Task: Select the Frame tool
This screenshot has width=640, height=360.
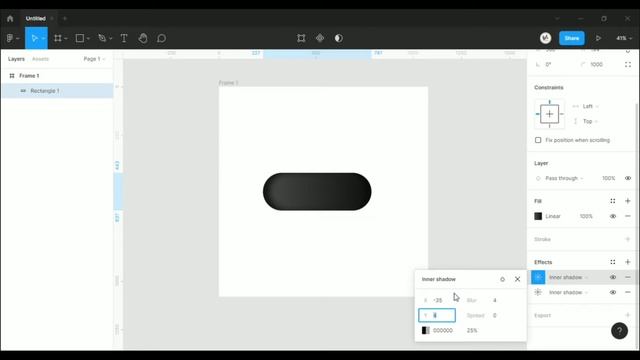Action: [58, 38]
